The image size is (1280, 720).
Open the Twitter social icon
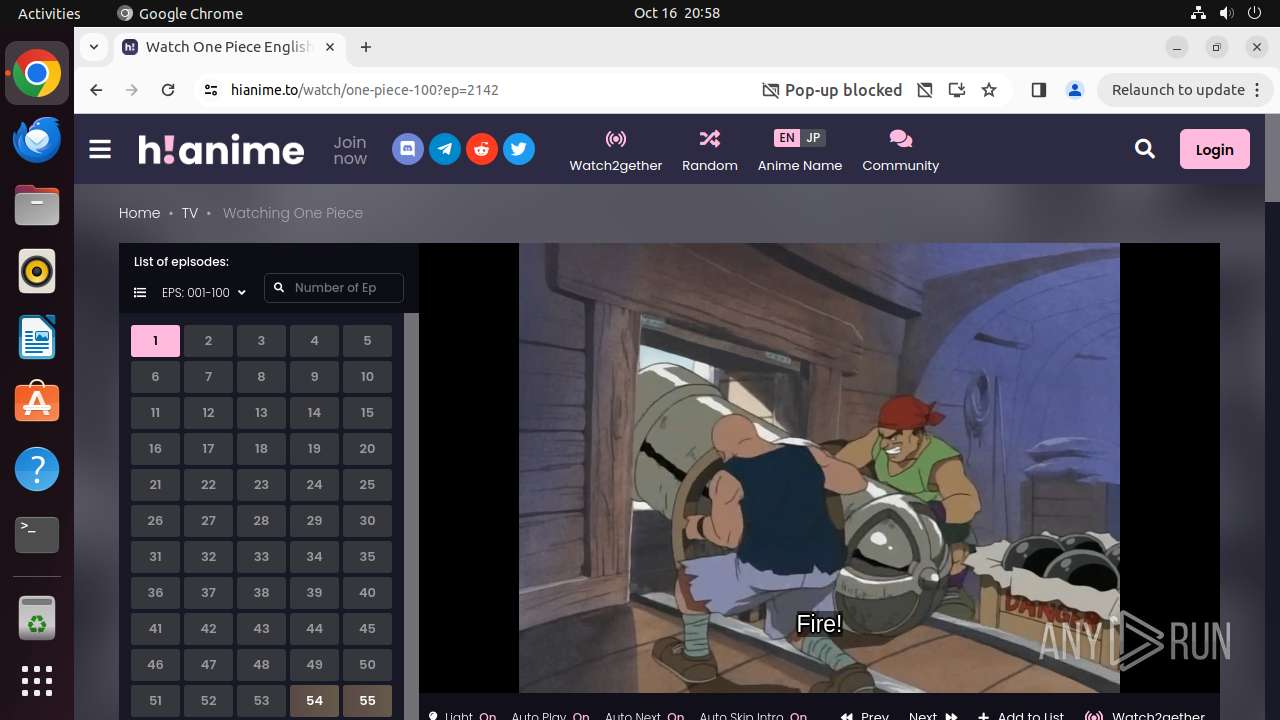coord(519,149)
